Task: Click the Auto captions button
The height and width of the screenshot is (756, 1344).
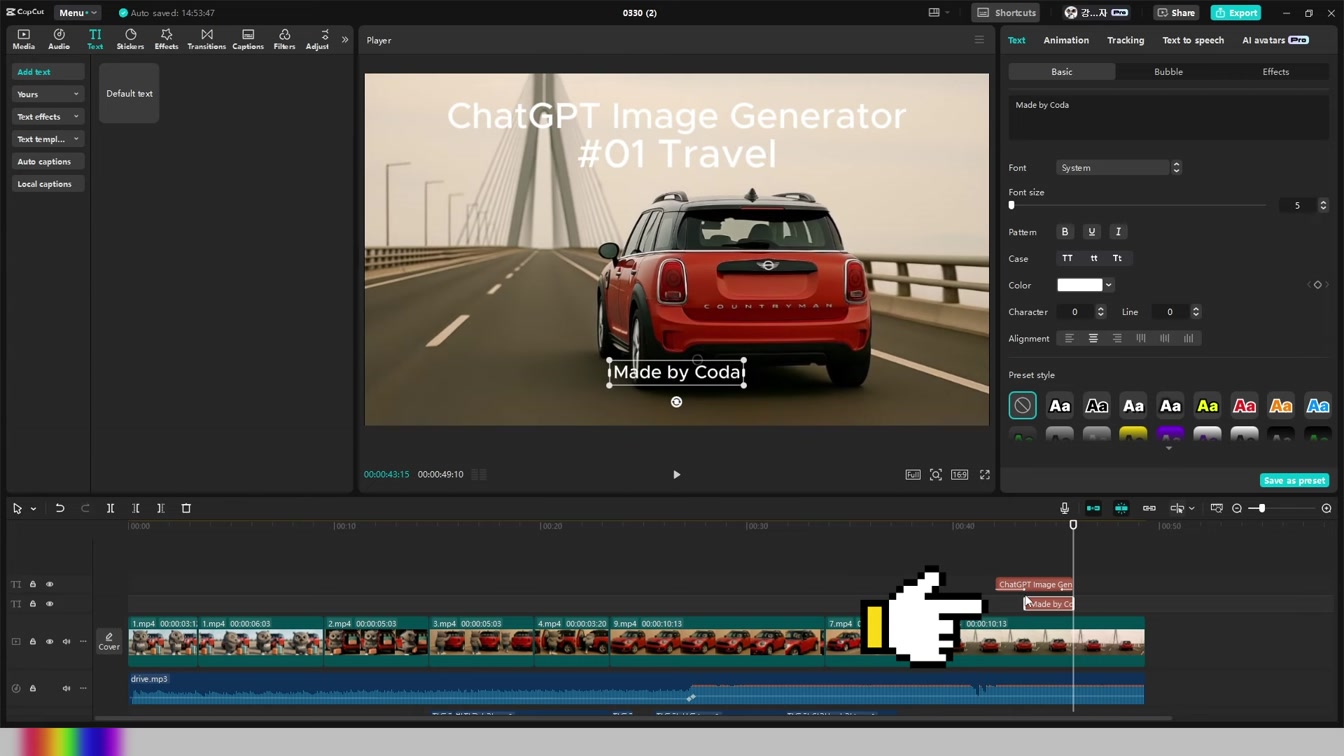Action: click(48, 162)
